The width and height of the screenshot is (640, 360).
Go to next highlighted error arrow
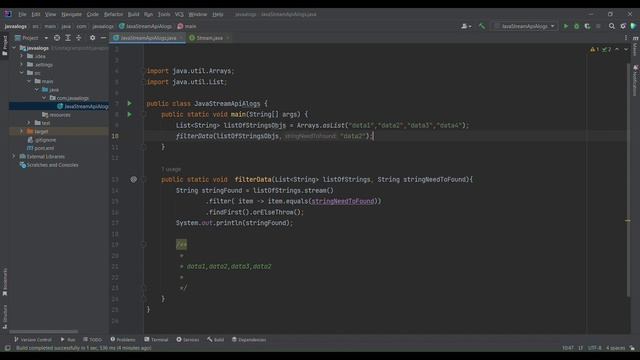click(x=626, y=49)
